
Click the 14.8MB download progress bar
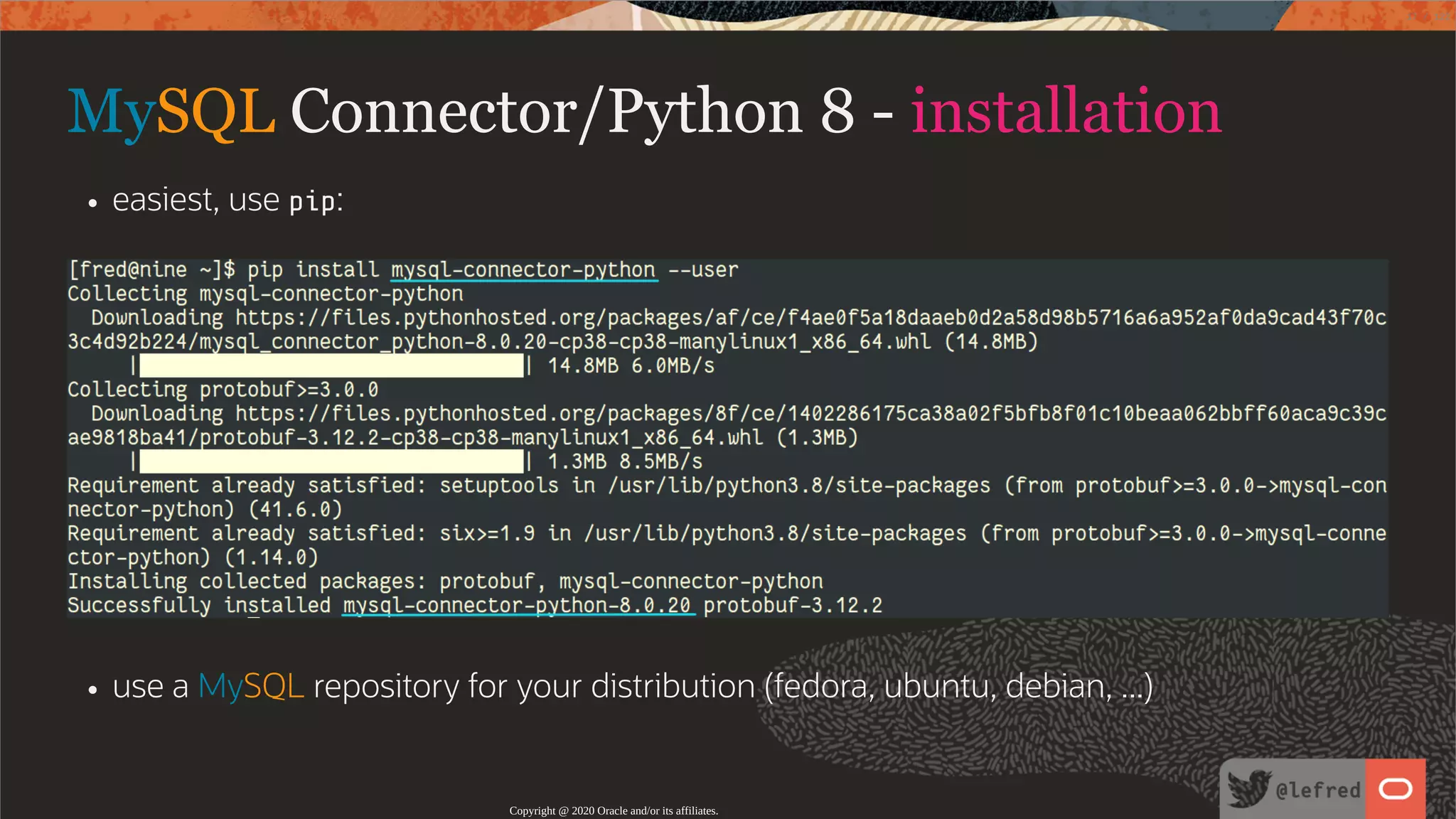(x=331, y=366)
